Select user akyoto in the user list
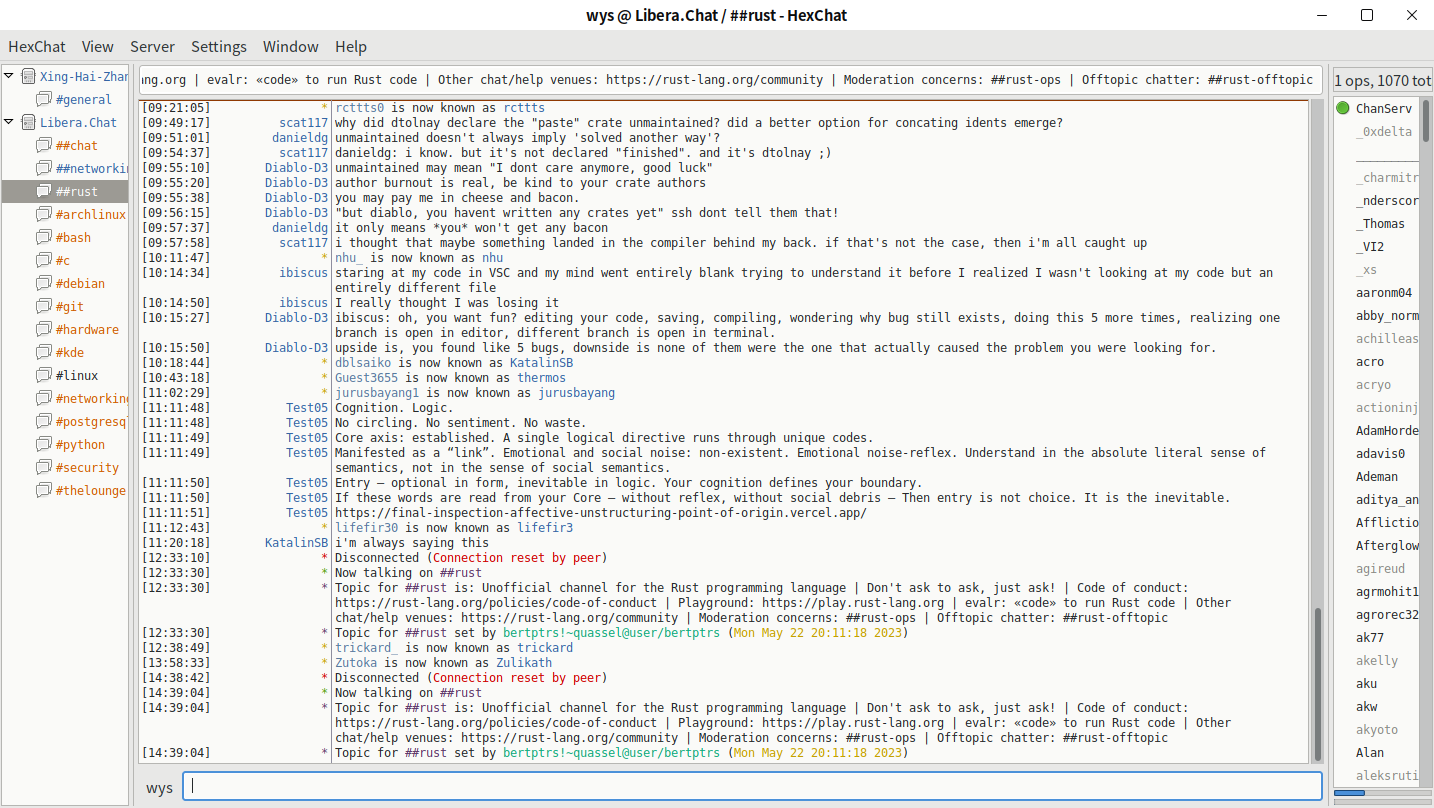The height and width of the screenshot is (808, 1434). 1377,729
